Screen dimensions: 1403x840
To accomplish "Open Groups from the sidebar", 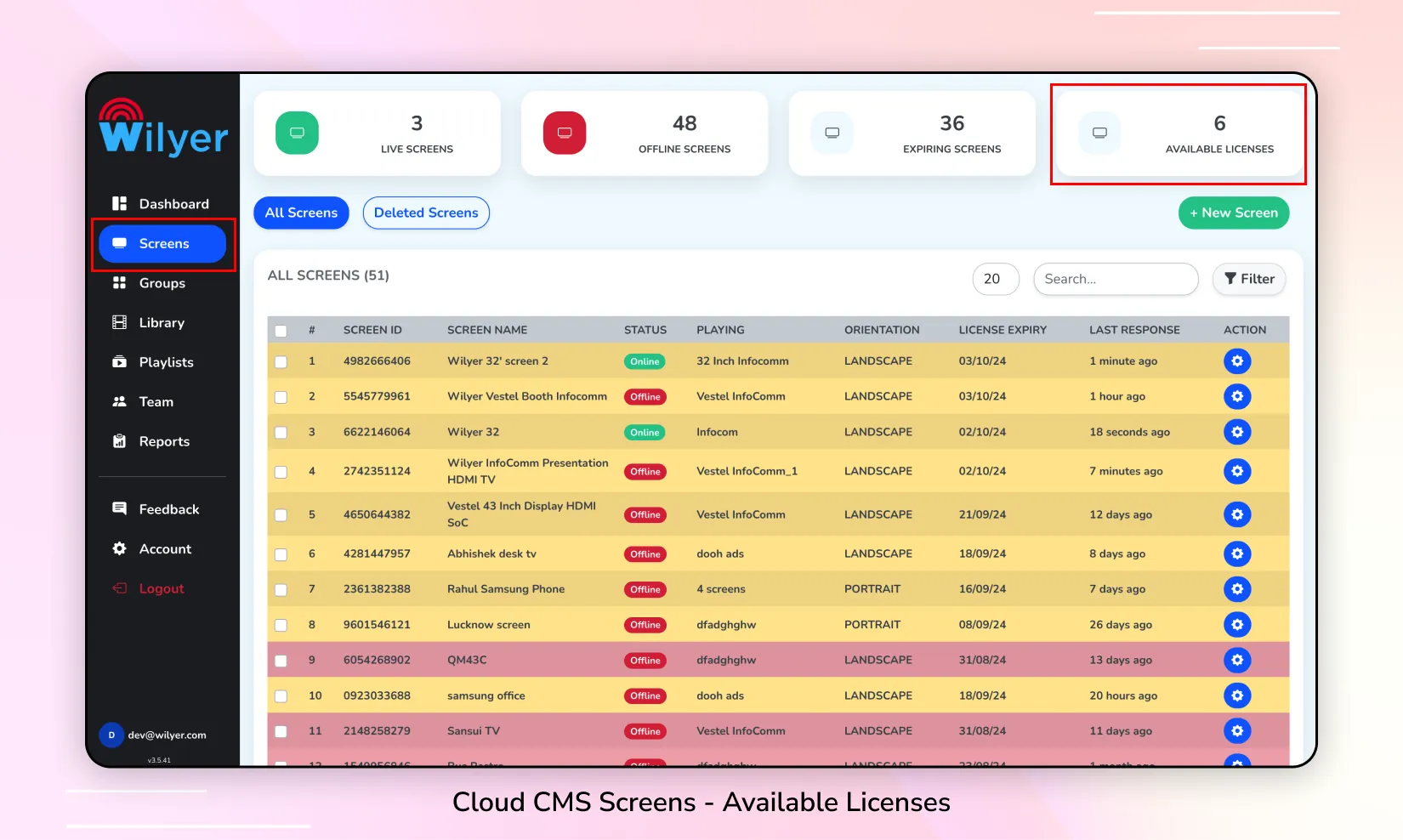I will pos(149,283).
